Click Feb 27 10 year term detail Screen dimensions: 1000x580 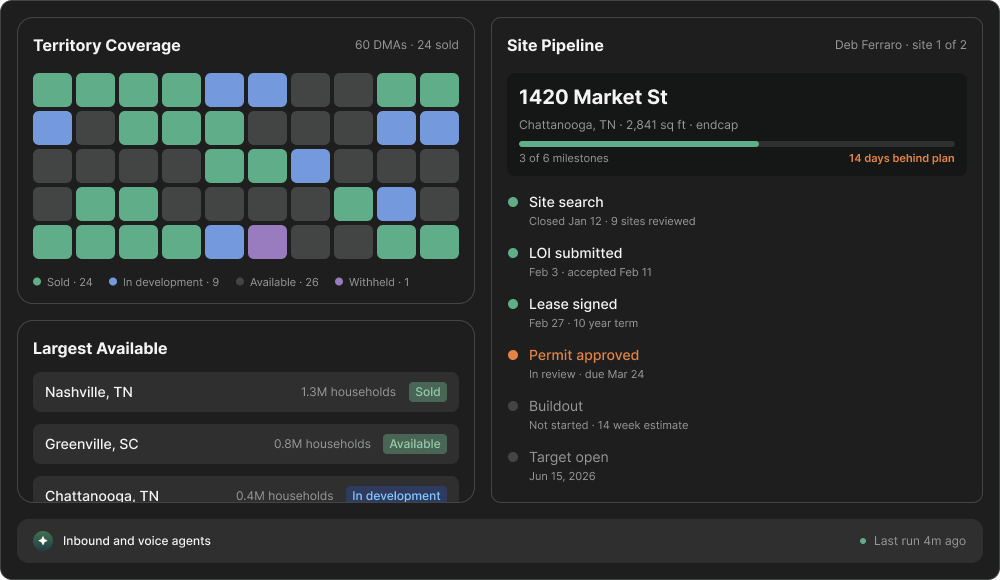tap(583, 323)
